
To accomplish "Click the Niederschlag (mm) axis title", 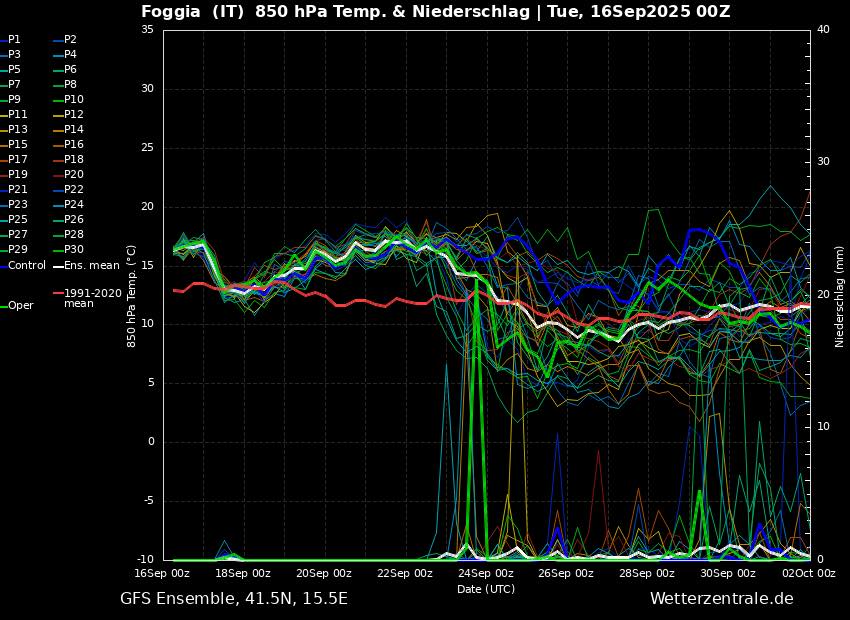I will tap(840, 296).
